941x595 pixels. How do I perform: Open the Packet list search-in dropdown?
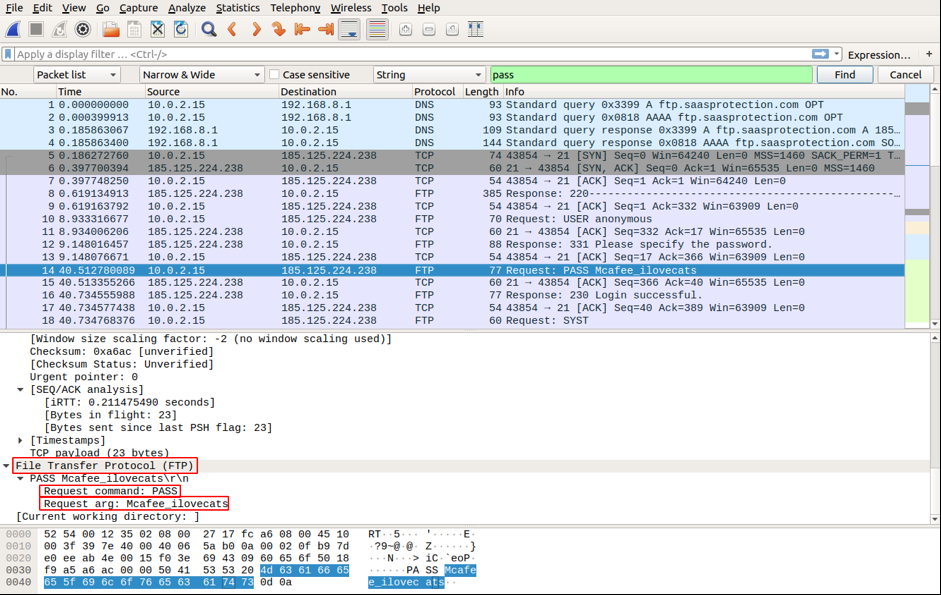pyautogui.click(x=76, y=75)
